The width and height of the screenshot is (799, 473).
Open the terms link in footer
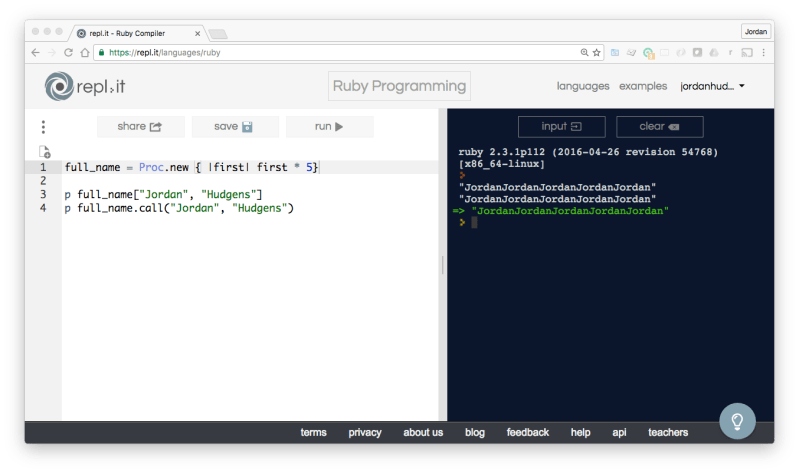point(313,432)
